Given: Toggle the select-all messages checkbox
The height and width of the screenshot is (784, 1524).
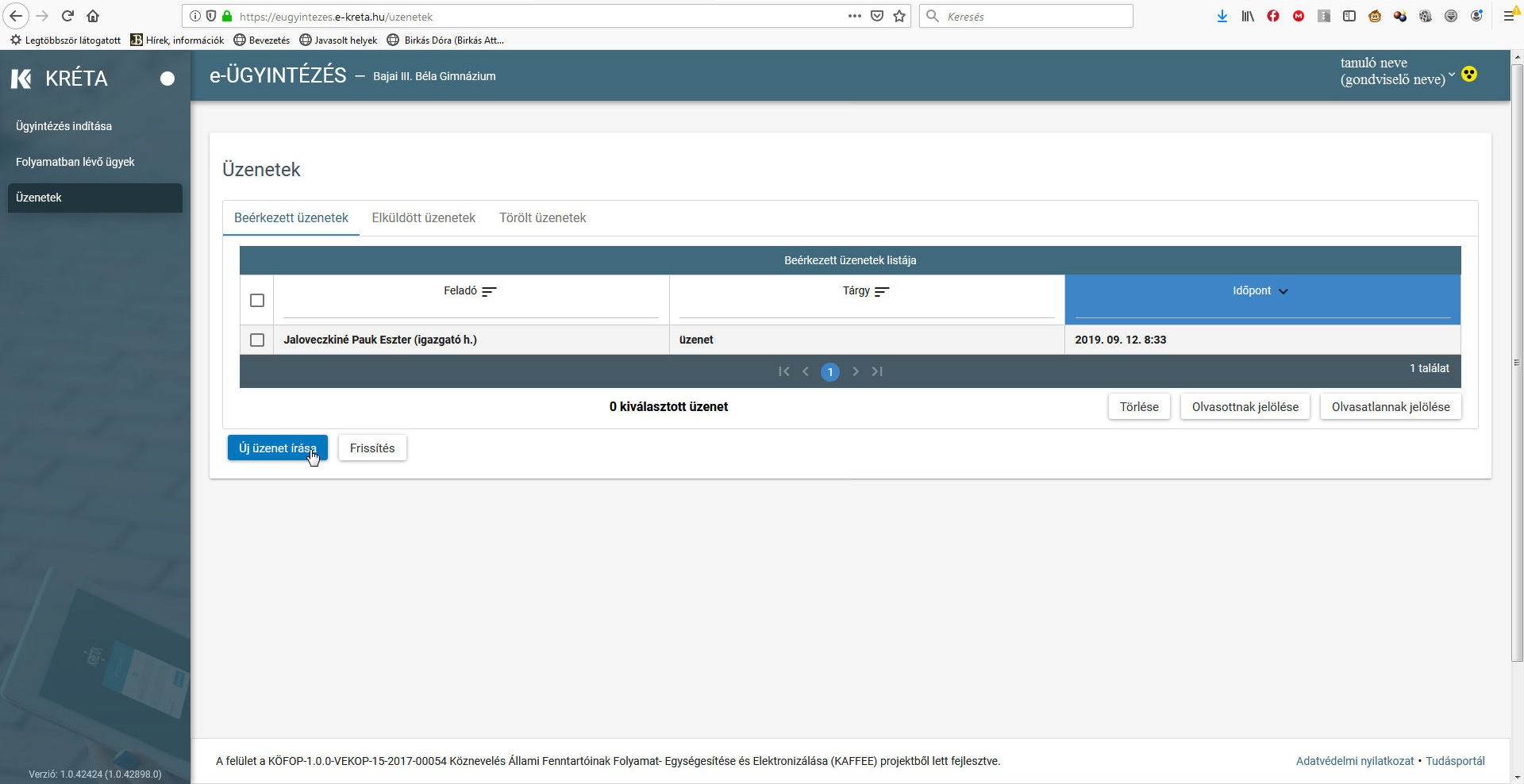Looking at the screenshot, I should click(x=256, y=300).
